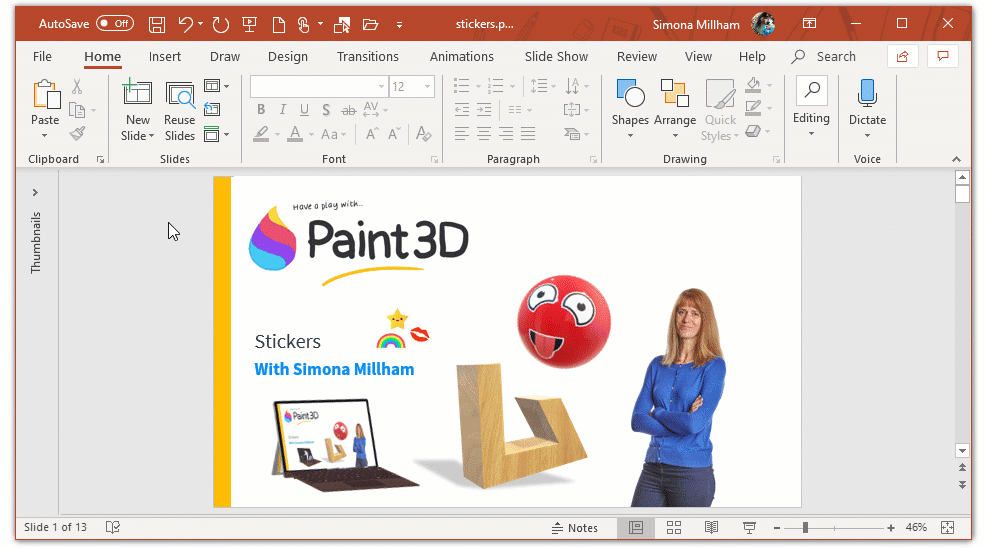Screen dimensions: 984x548
Task: Toggle Justify paragraph alignment
Action: [x=528, y=134]
